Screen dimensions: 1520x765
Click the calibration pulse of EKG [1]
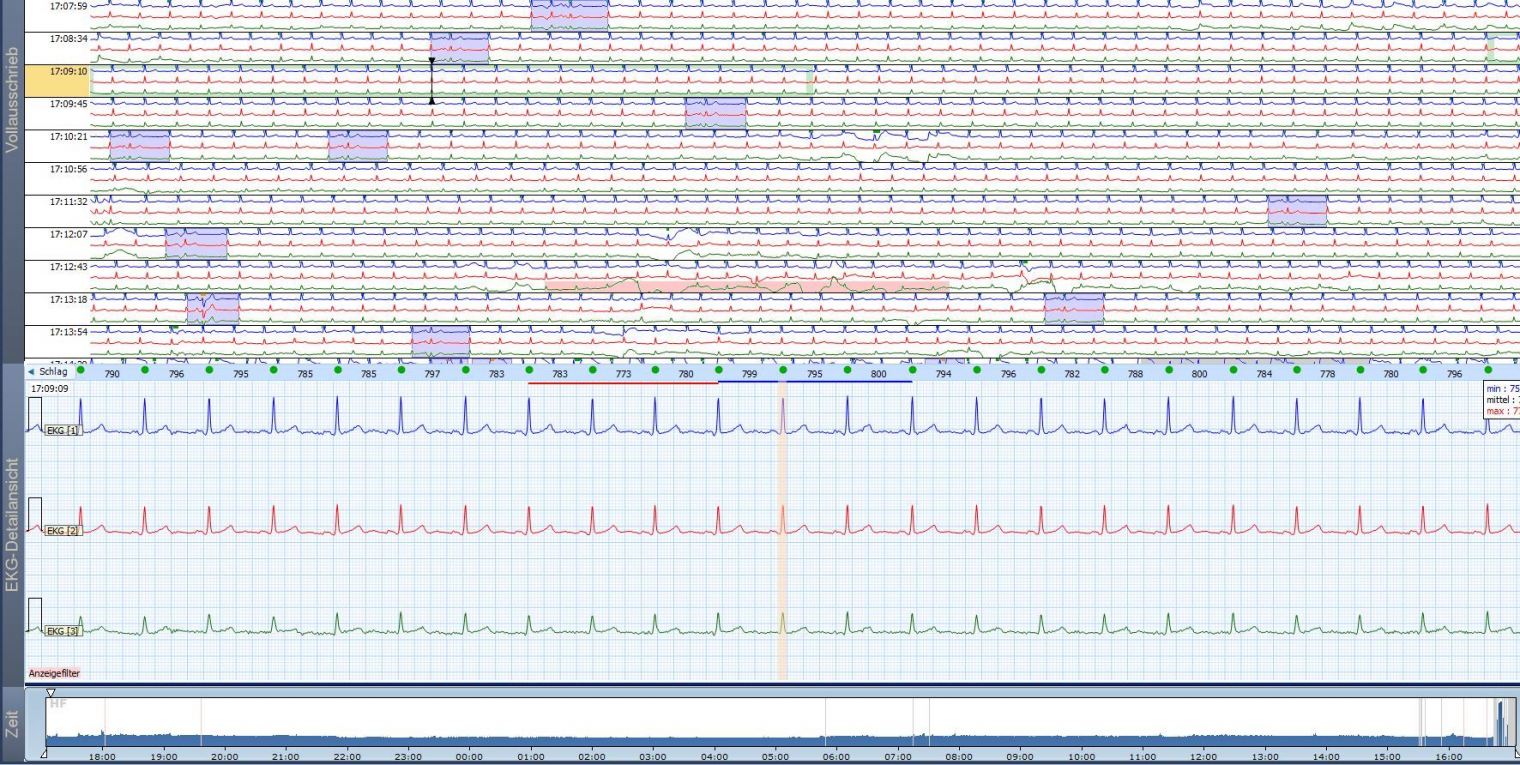(34, 414)
